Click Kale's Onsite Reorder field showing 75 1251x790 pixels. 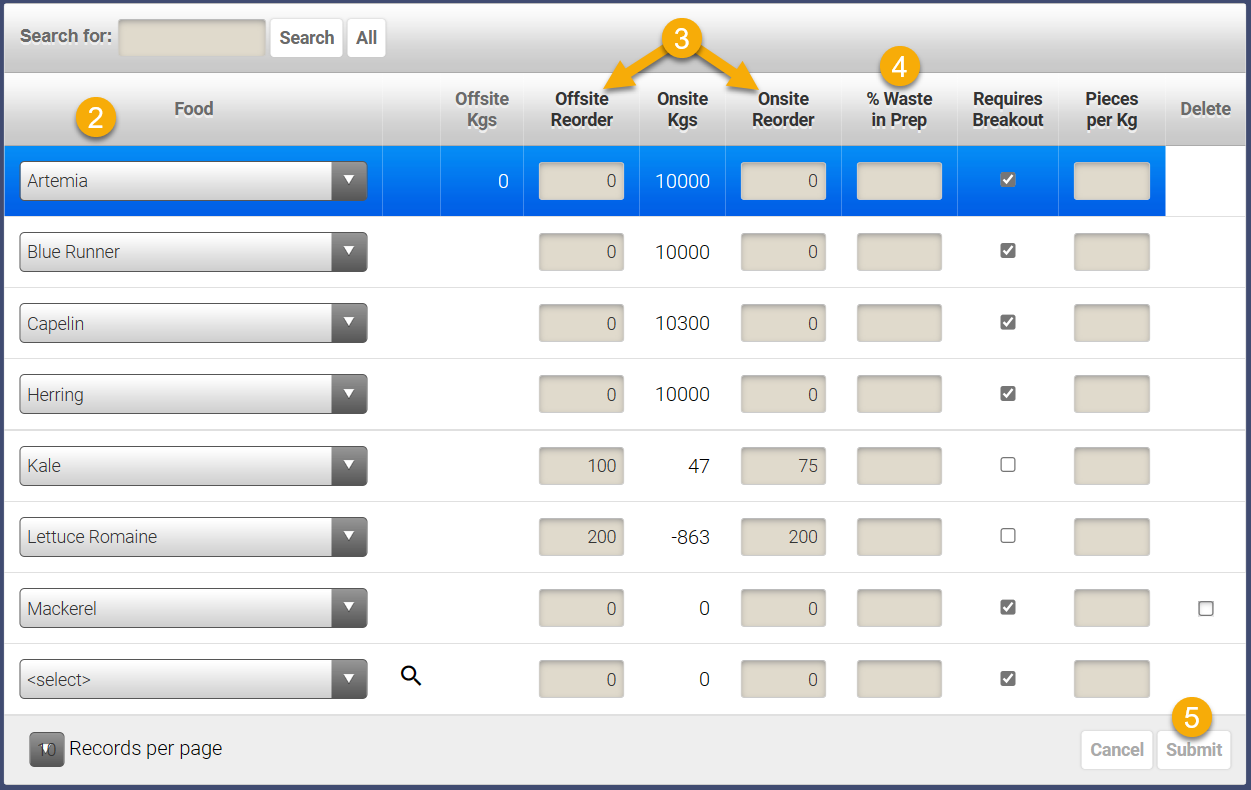pos(783,466)
